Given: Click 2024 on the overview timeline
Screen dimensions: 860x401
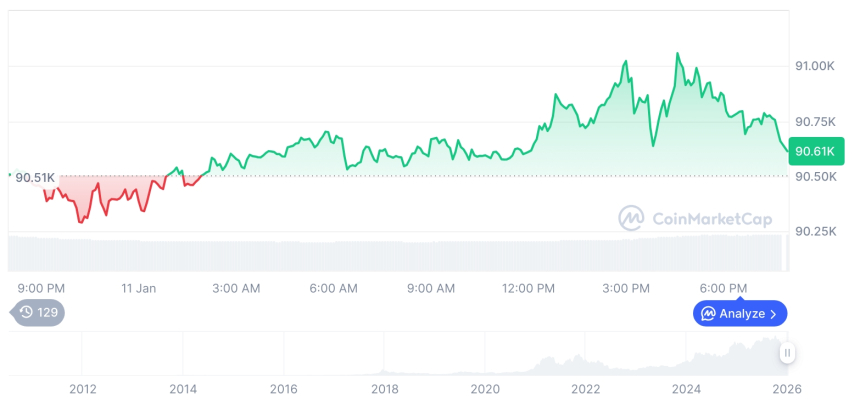Looking at the screenshot, I should click(686, 388).
